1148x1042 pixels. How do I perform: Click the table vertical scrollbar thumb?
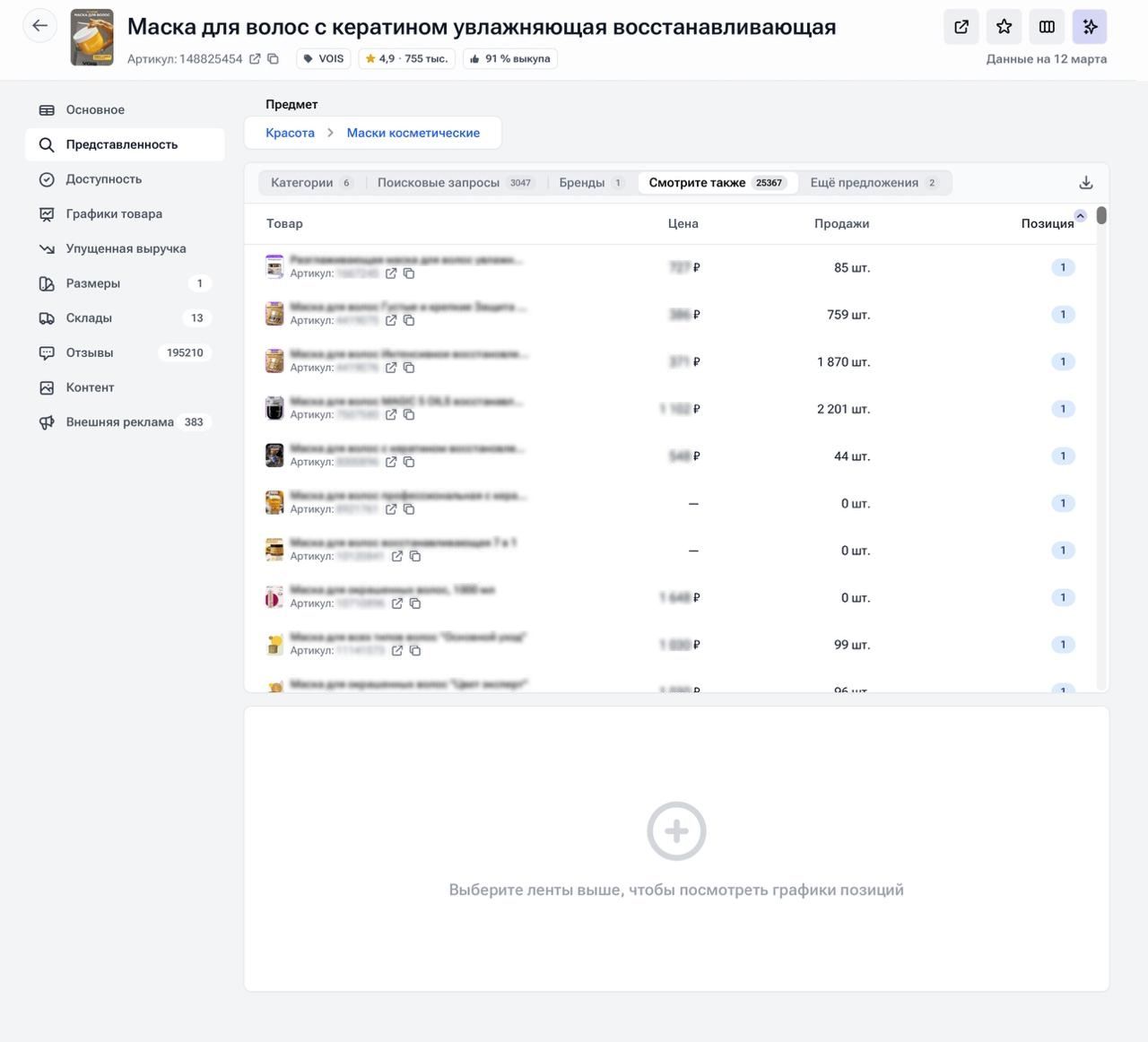(x=1101, y=215)
